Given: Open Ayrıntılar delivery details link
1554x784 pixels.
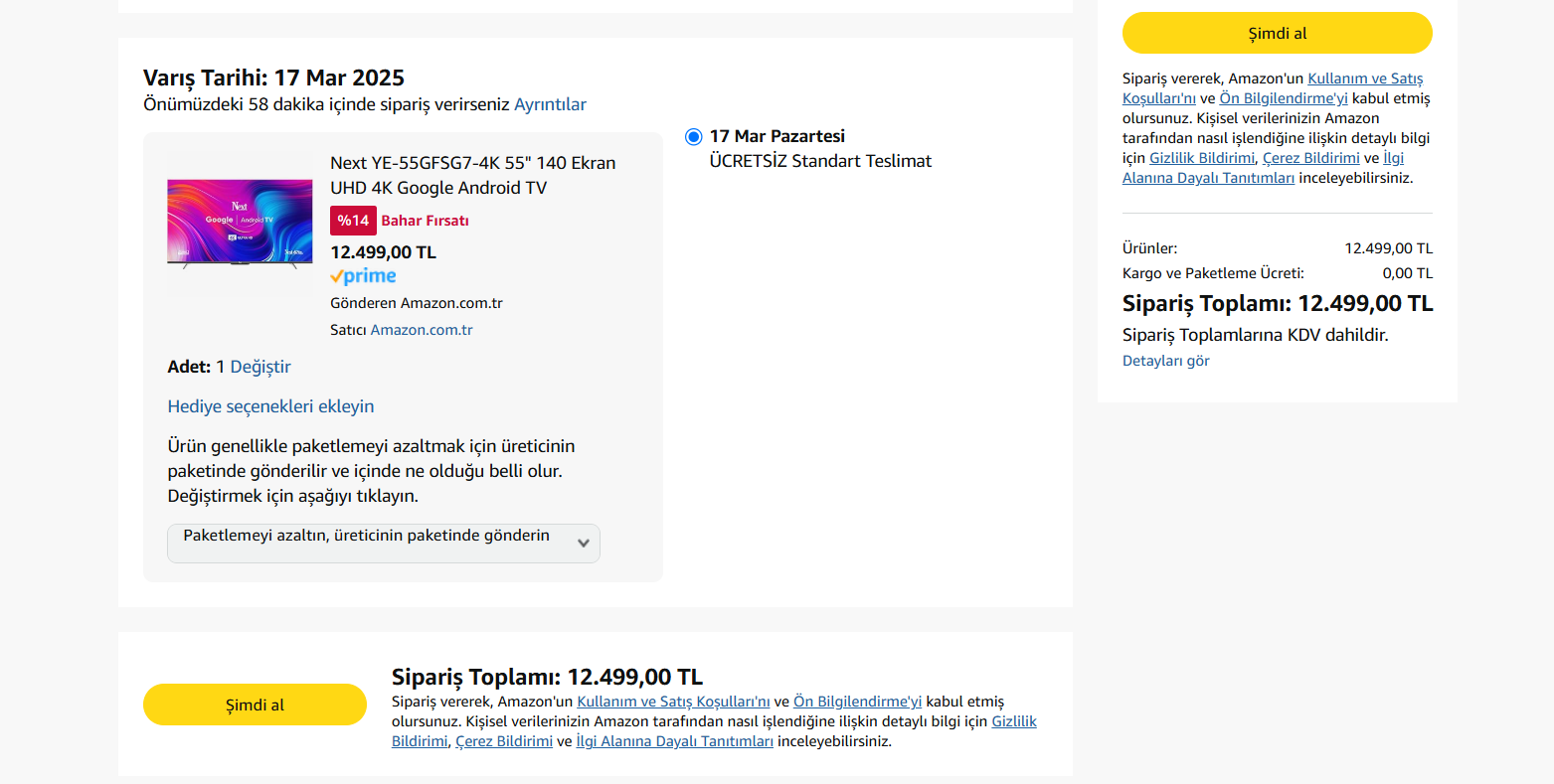Looking at the screenshot, I should (550, 104).
